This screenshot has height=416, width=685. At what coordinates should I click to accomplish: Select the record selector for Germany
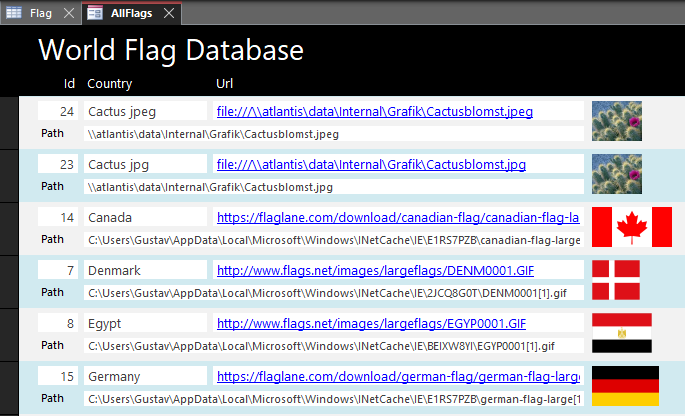(9, 388)
